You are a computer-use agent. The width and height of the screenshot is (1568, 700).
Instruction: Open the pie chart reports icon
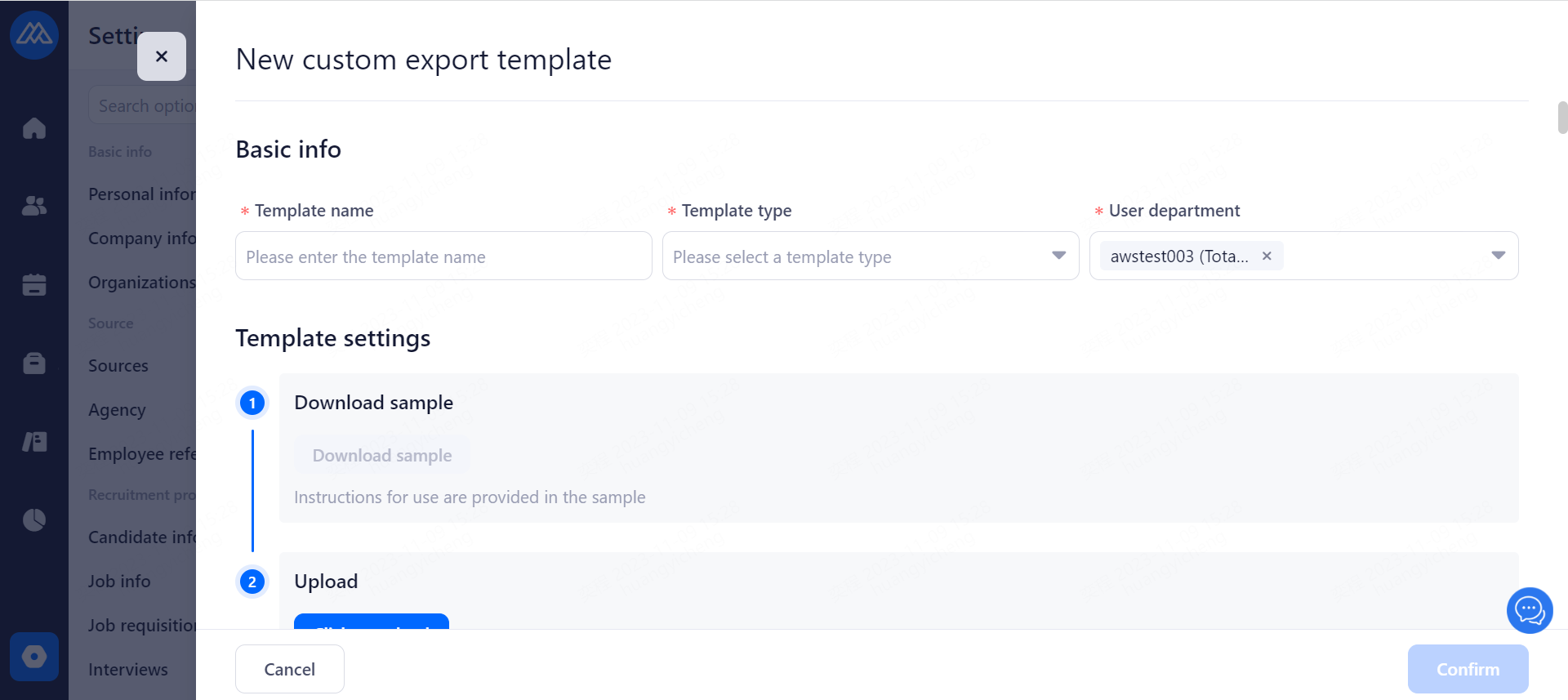[x=34, y=519]
